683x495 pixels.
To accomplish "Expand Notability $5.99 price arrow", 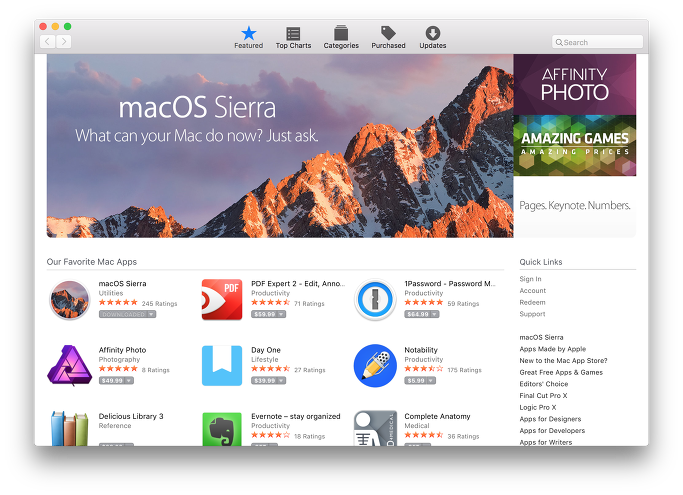I will tap(431, 380).
